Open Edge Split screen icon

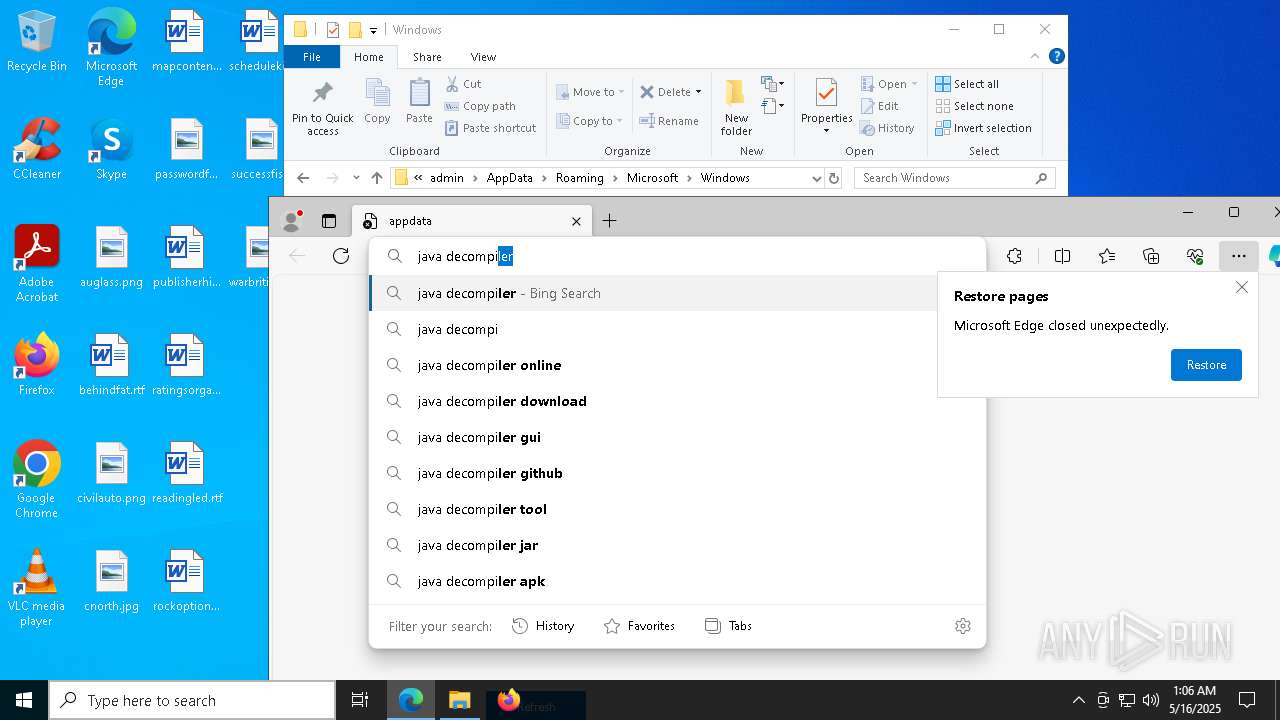pos(1062,256)
